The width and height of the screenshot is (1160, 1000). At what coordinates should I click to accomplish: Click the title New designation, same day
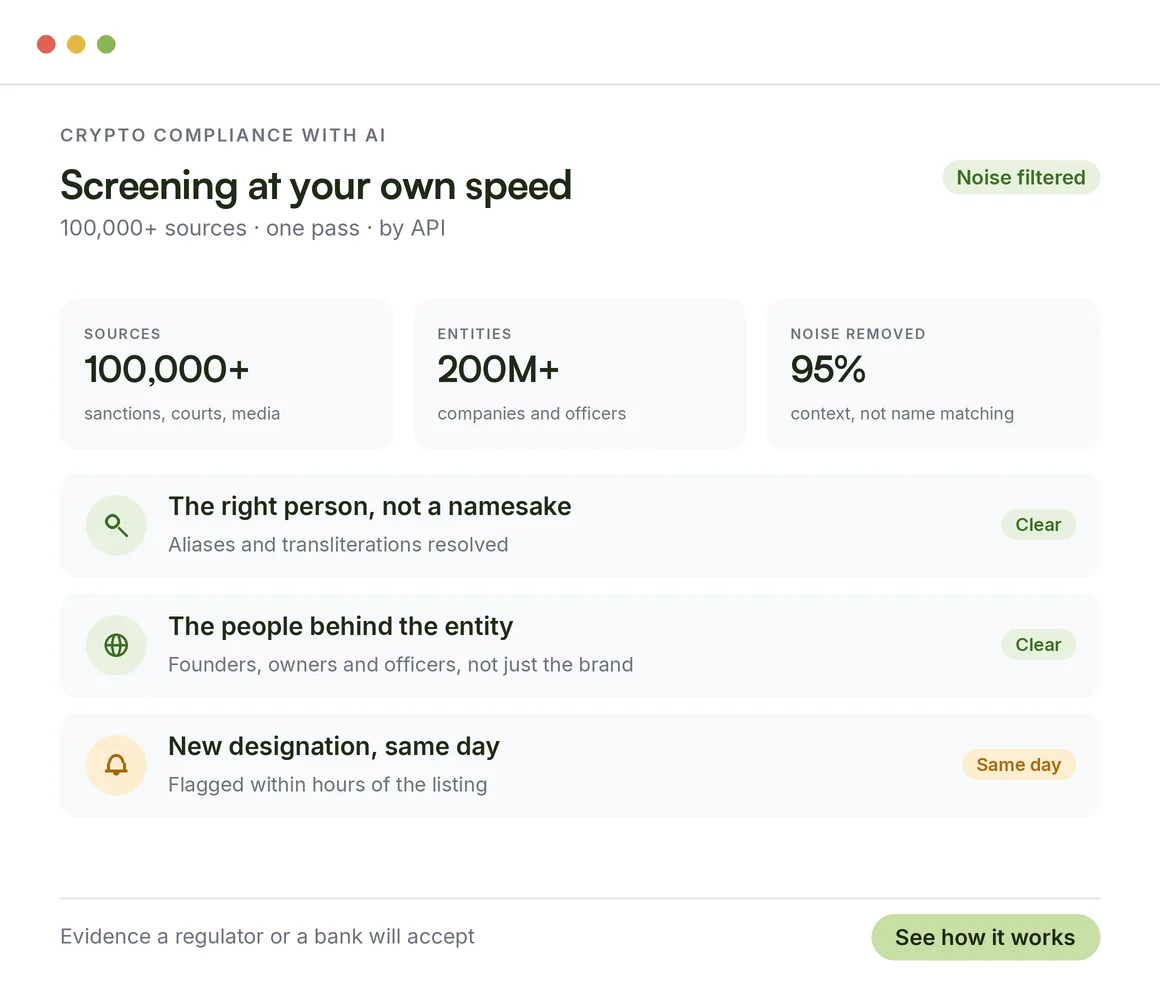[x=334, y=746]
